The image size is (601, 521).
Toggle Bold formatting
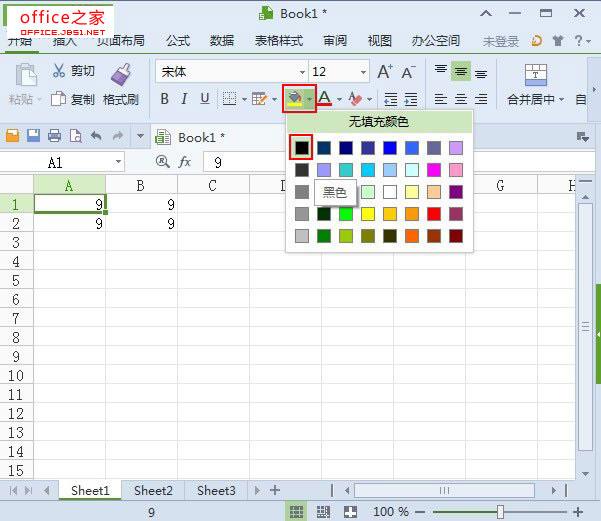164,99
